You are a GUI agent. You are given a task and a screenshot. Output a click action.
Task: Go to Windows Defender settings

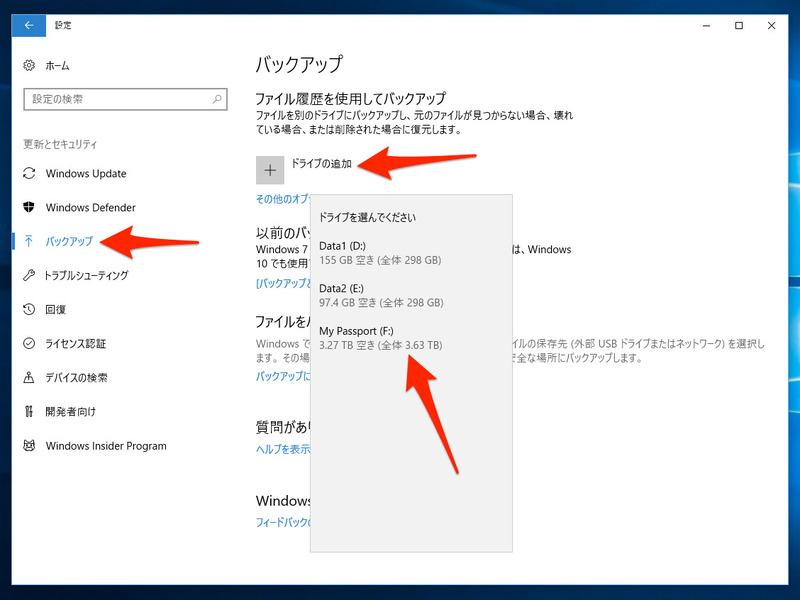click(90, 207)
